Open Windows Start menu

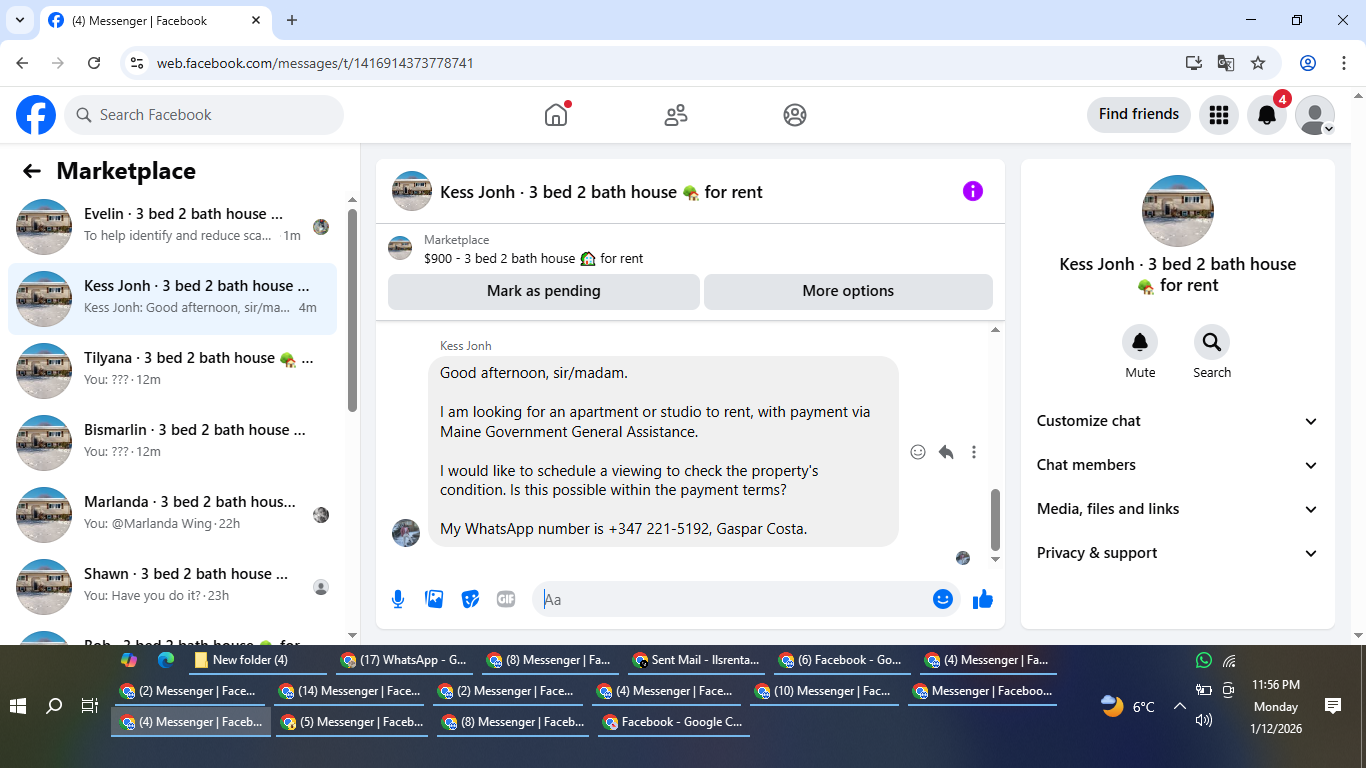(x=18, y=706)
